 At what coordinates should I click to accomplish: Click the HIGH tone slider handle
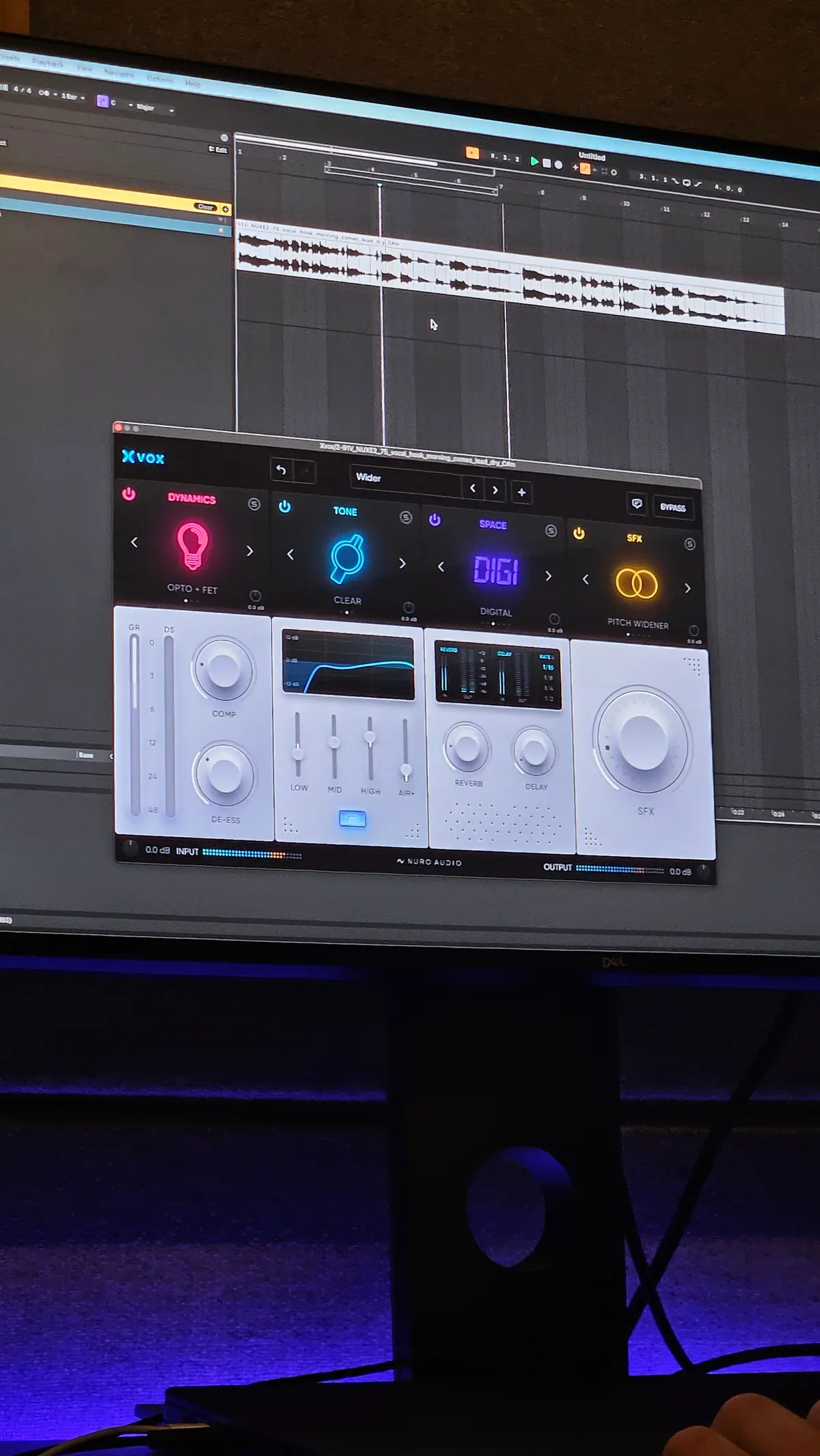(x=370, y=738)
